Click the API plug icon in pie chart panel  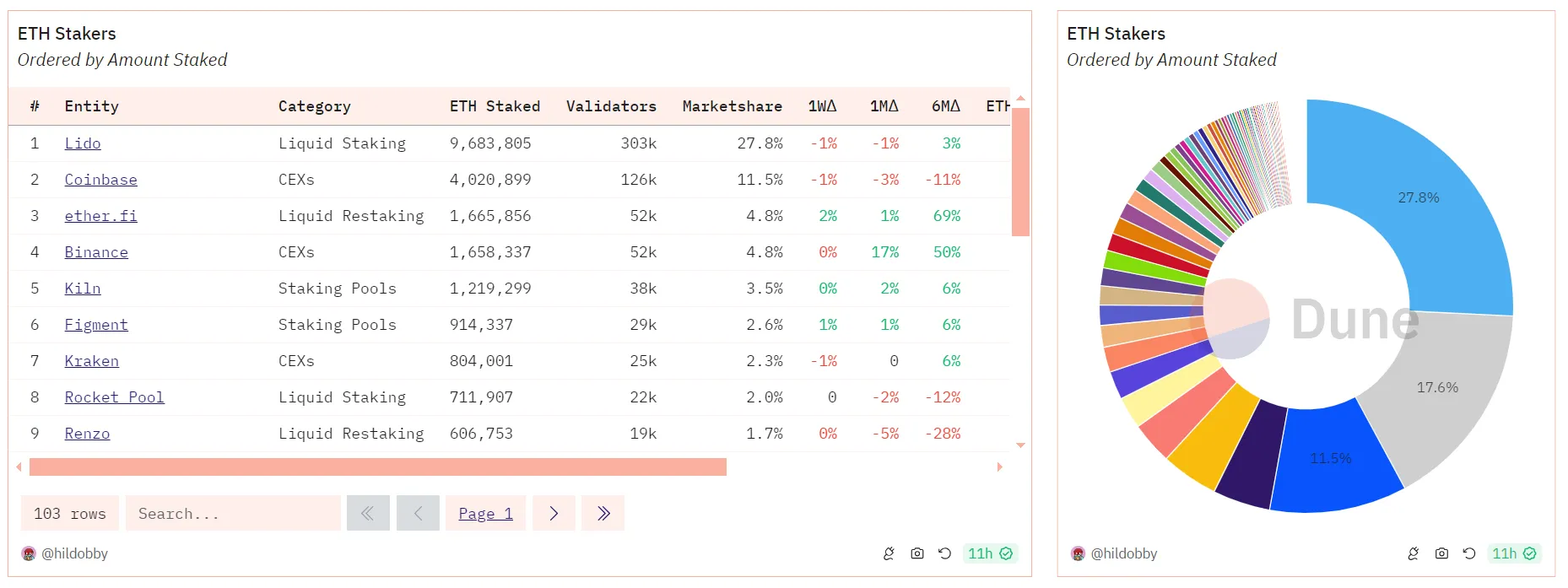click(x=1413, y=553)
